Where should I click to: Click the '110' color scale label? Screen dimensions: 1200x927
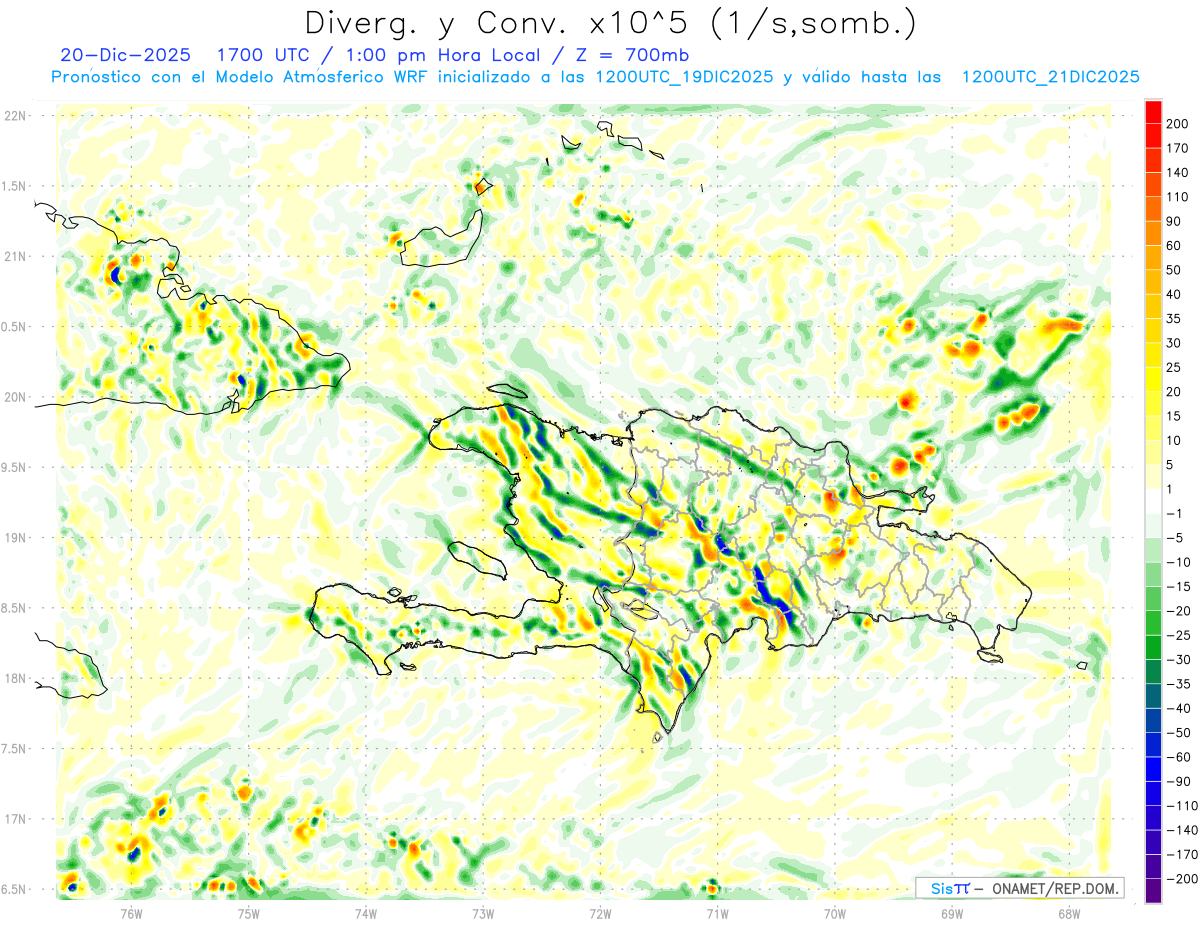(x=1178, y=197)
